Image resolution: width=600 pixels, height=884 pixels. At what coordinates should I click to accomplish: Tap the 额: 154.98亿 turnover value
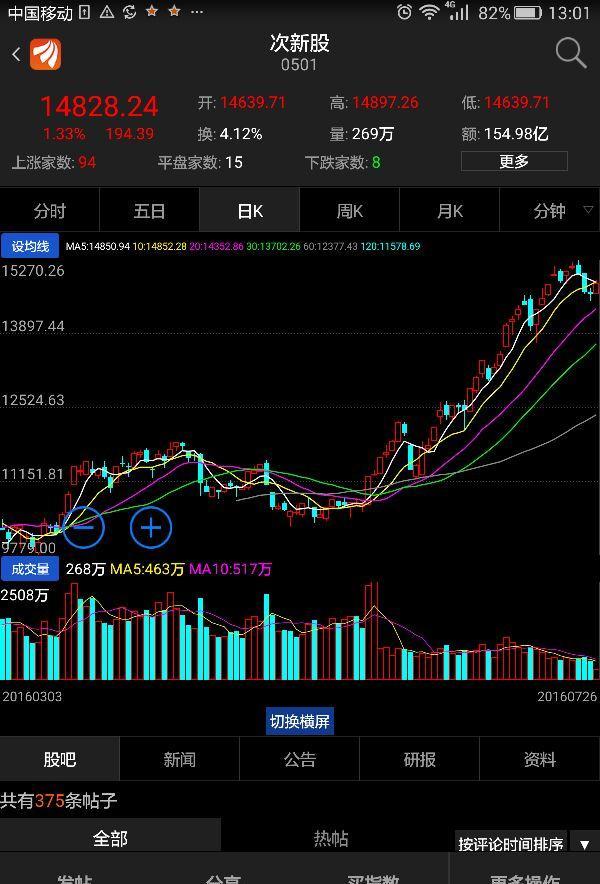[x=505, y=134]
